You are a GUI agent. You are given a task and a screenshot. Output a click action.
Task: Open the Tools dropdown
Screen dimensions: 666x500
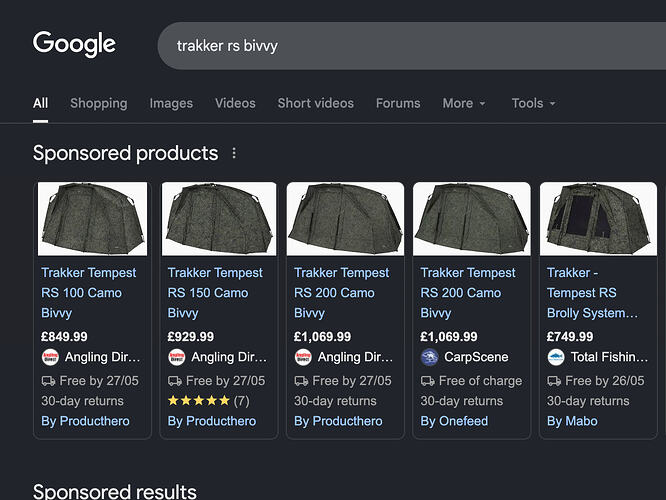click(x=533, y=103)
